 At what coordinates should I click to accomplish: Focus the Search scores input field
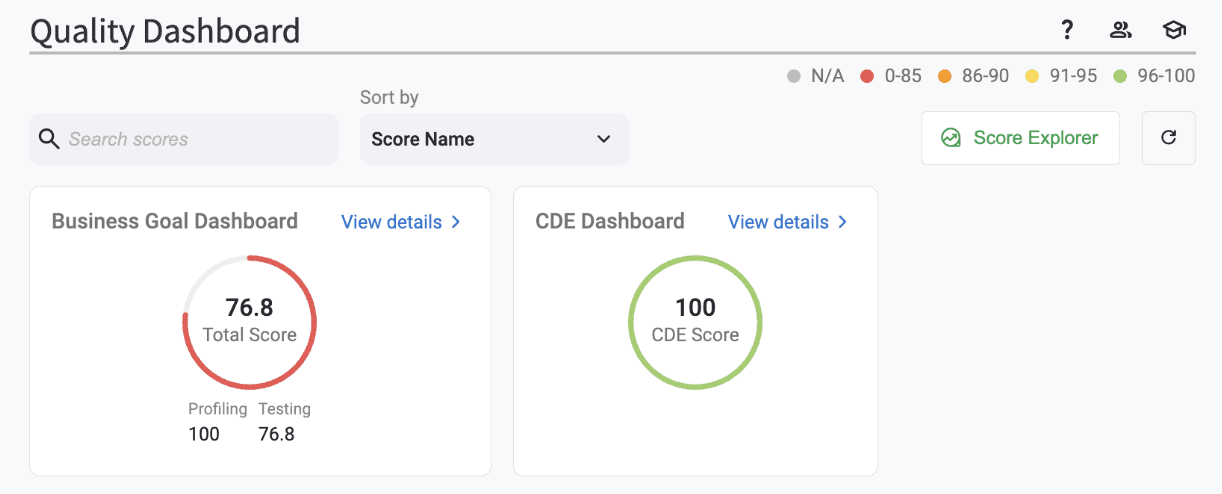pos(195,139)
